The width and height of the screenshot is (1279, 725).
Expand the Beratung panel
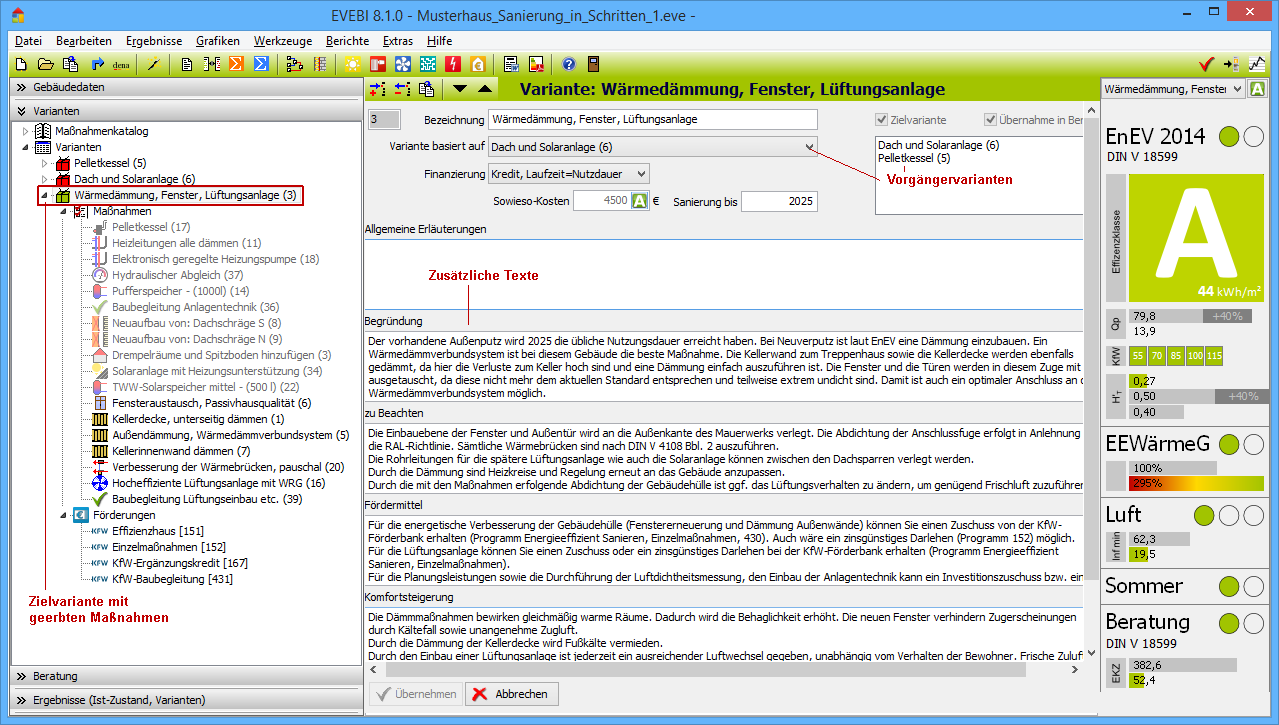(187, 676)
